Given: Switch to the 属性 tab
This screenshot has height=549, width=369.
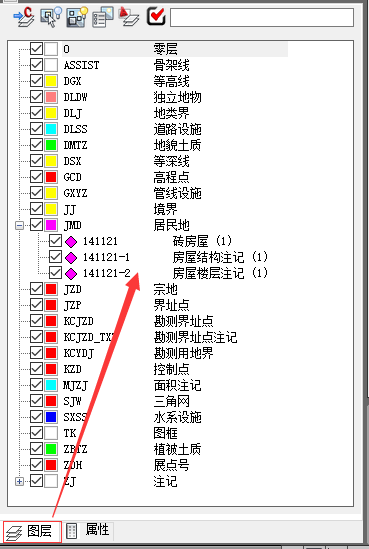Looking at the screenshot, I should click(x=89, y=530).
